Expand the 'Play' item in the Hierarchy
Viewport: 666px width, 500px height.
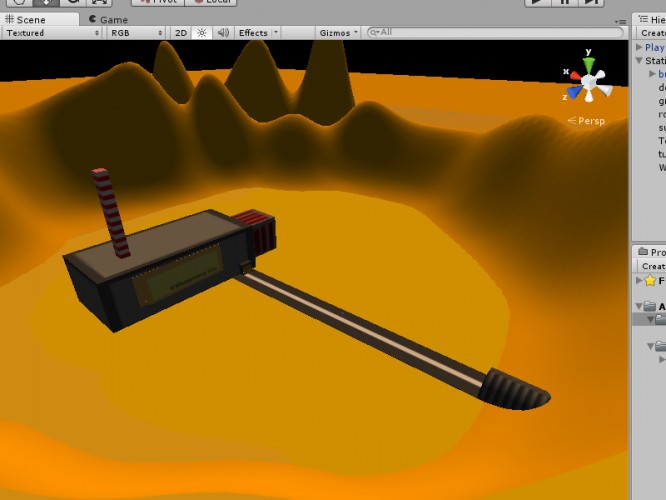[639, 47]
